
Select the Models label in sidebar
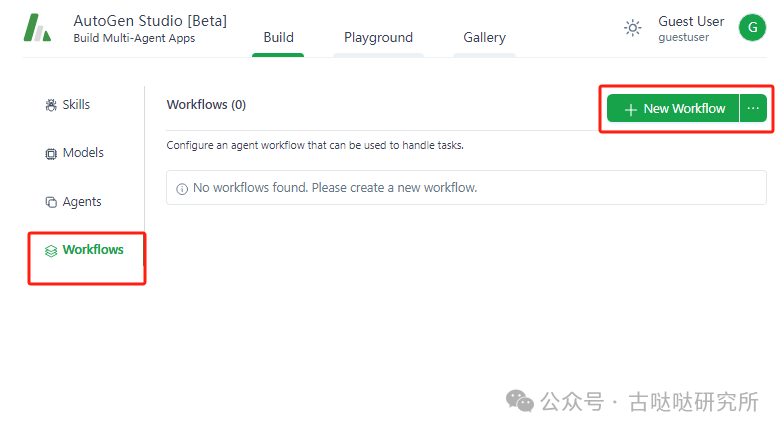tap(83, 153)
